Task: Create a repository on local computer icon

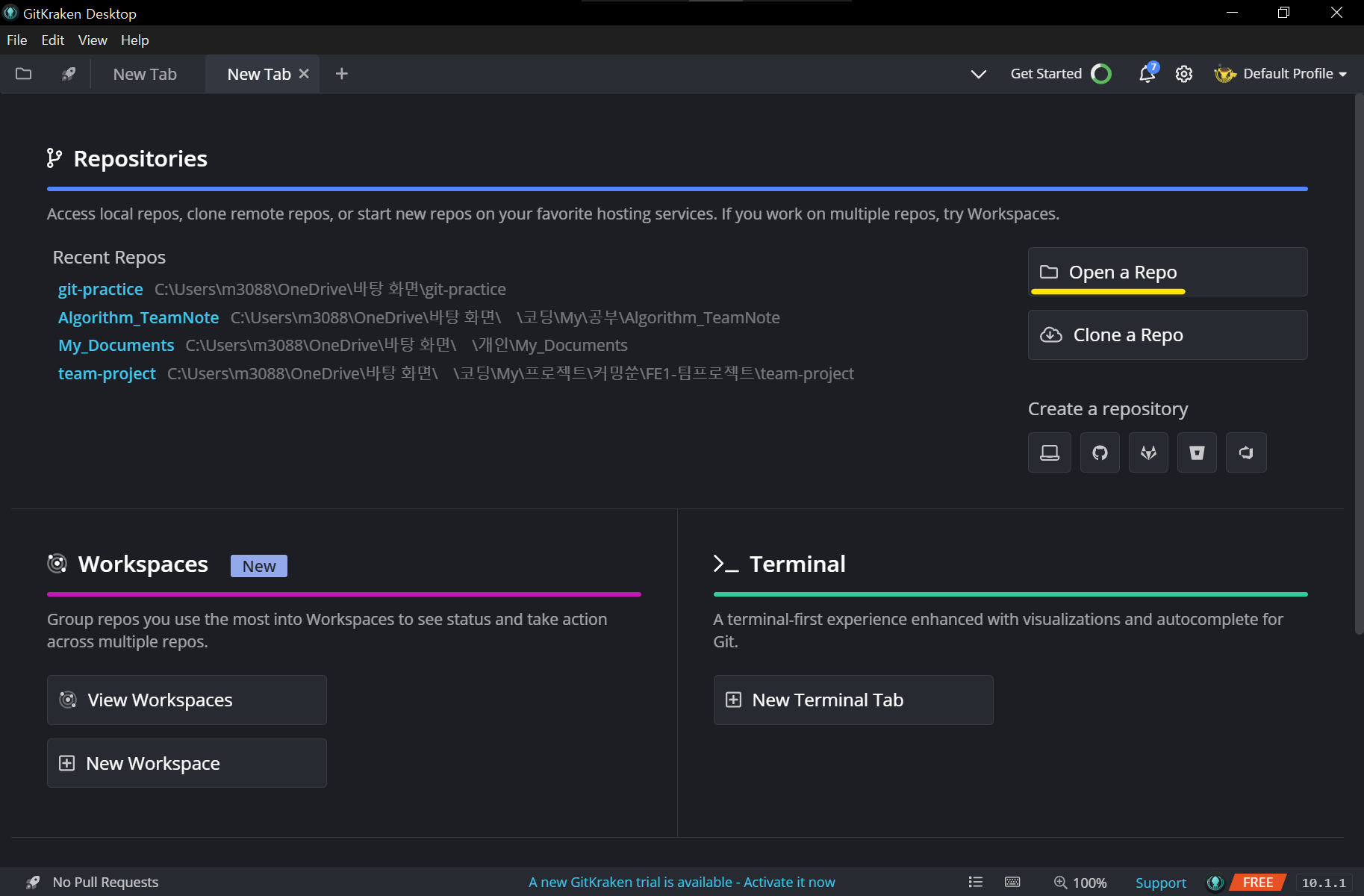Action: [x=1050, y=452]
